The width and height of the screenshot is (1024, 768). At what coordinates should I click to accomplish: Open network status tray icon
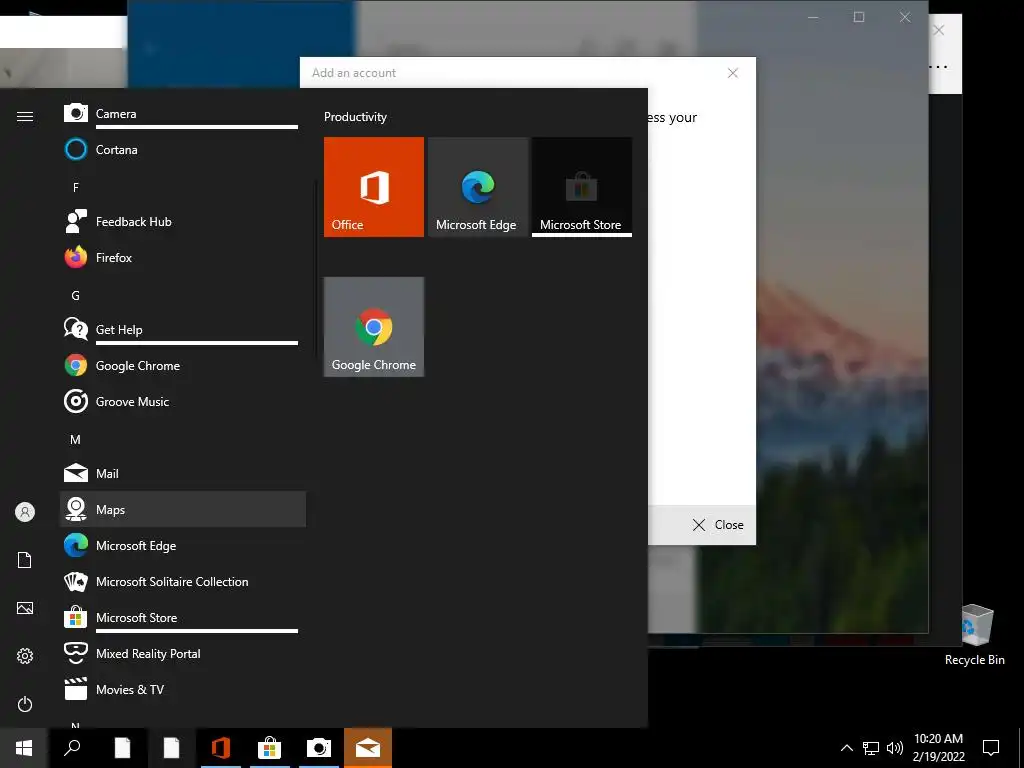[871, 748]
